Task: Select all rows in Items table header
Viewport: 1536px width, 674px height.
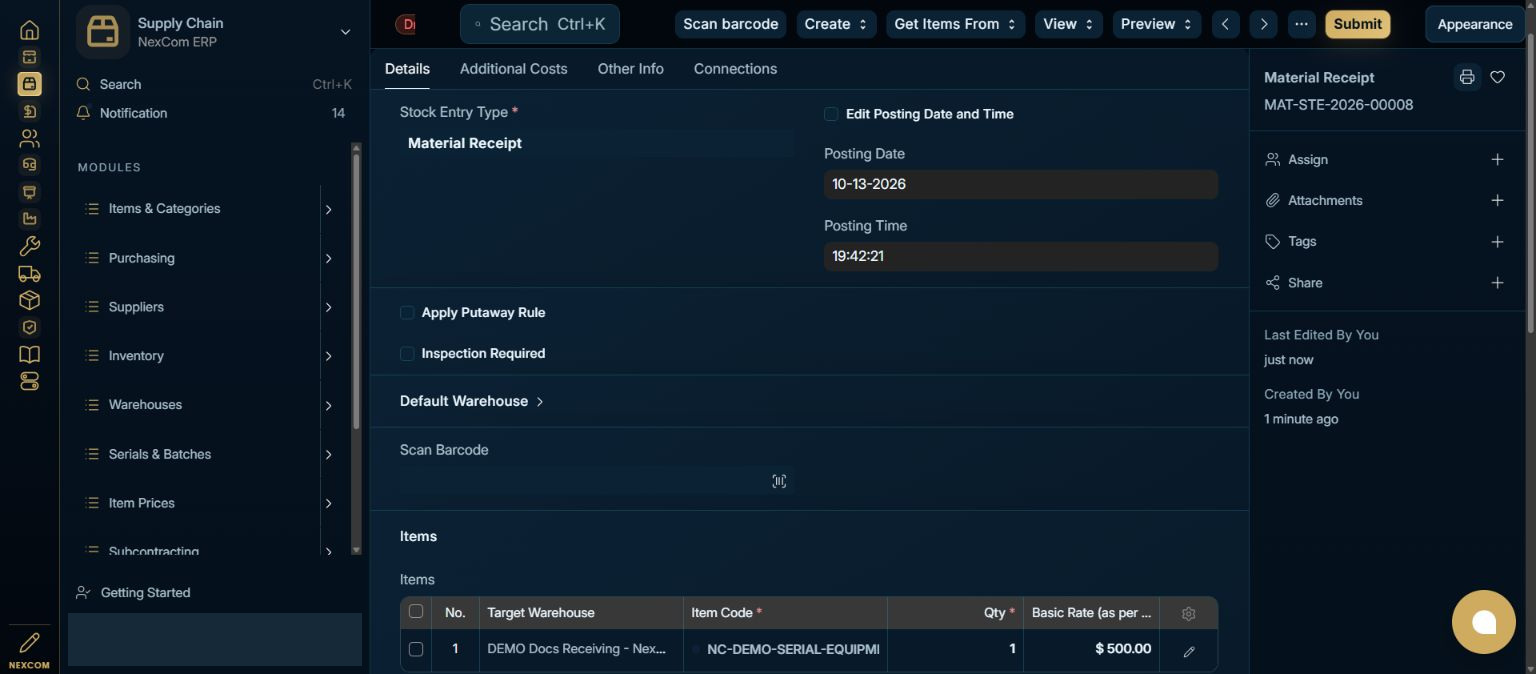Action: click(416, 611)
